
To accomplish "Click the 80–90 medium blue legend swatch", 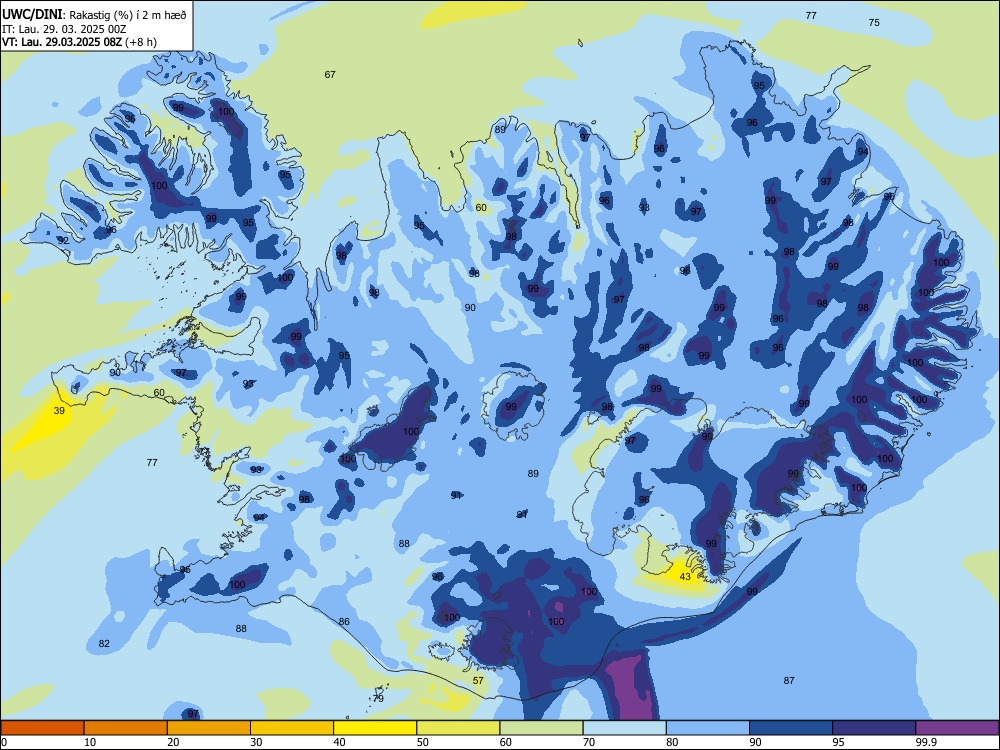I will [708, 728].
